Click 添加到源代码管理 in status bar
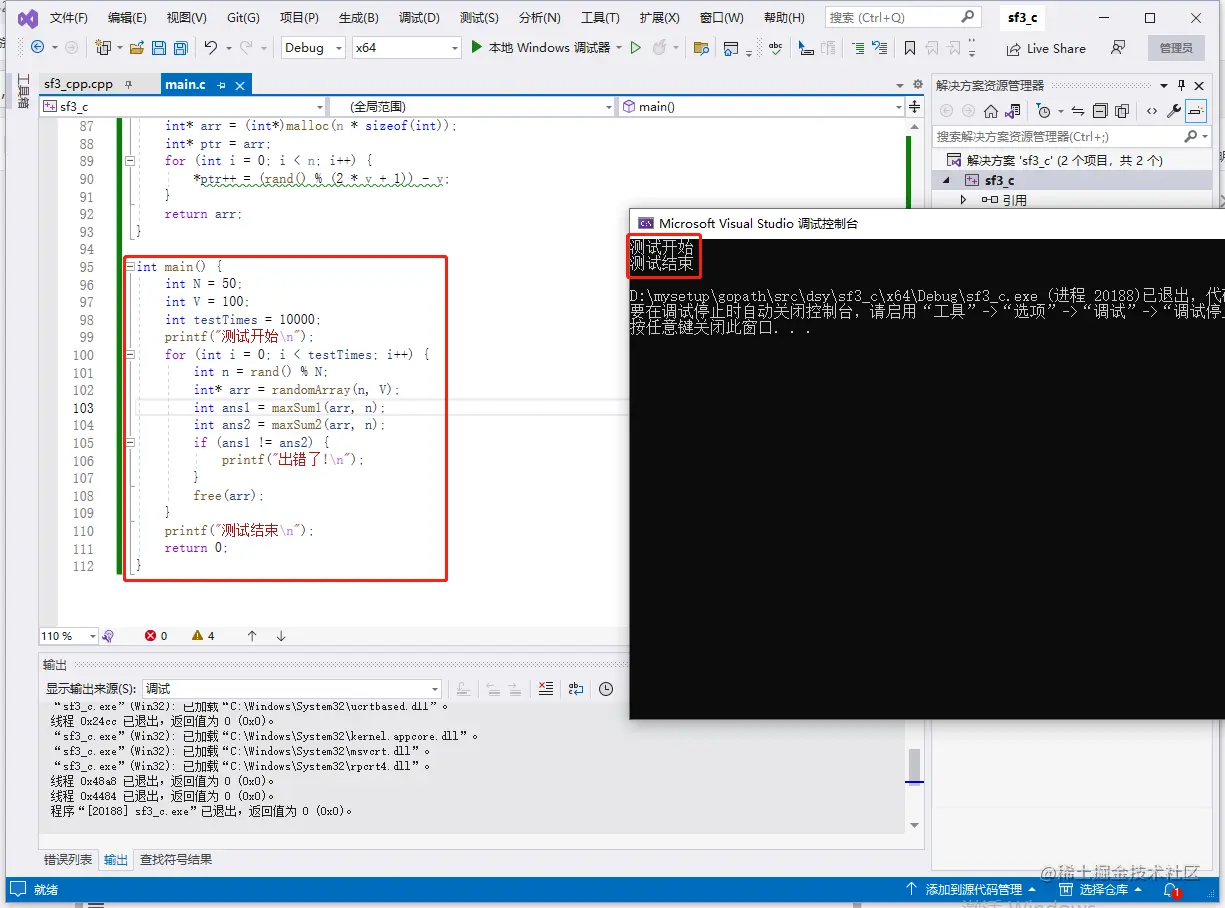1225x908 pixels. [x=970, y=889]
